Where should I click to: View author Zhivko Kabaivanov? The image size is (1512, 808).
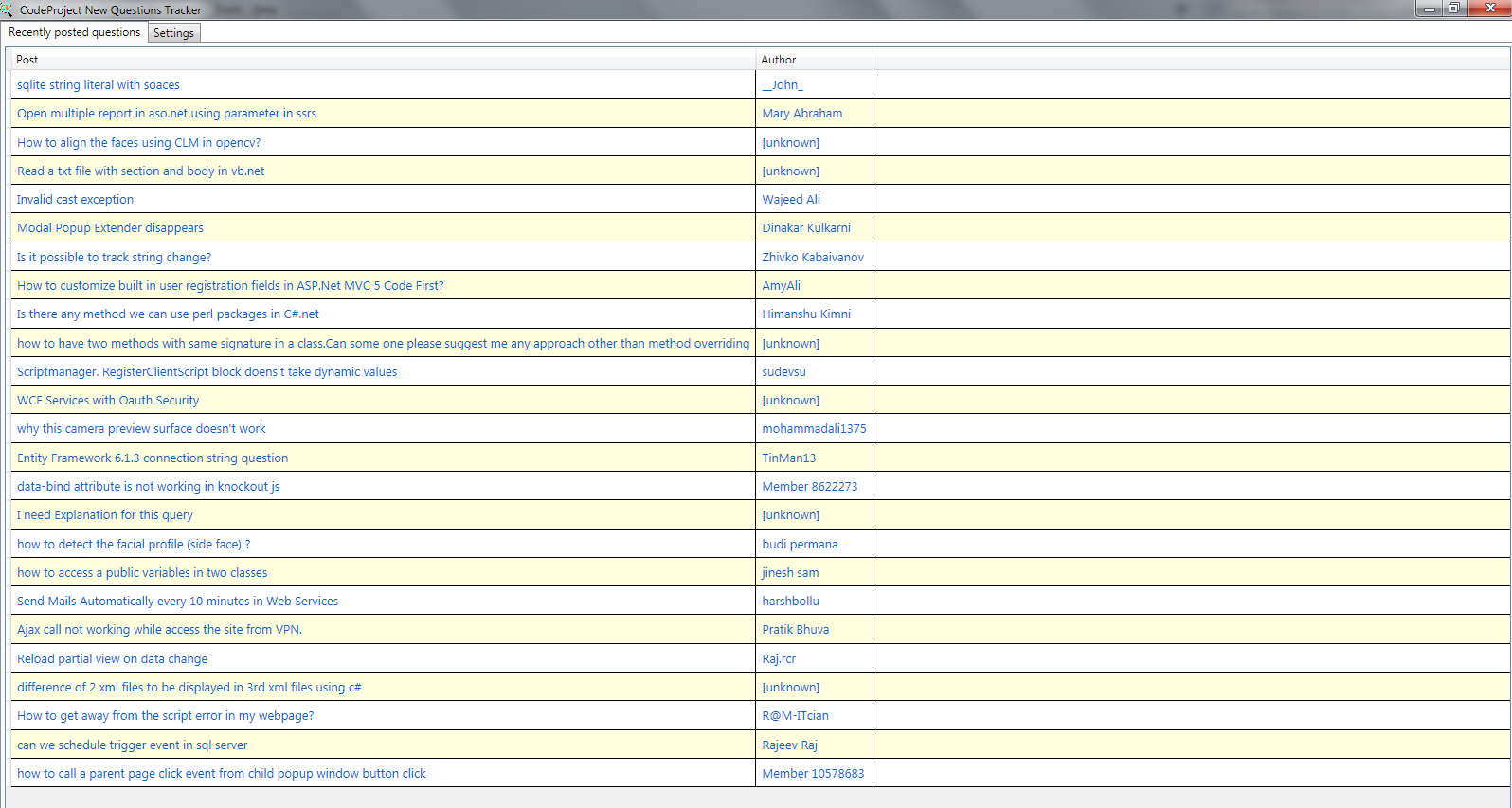point(813,258)
